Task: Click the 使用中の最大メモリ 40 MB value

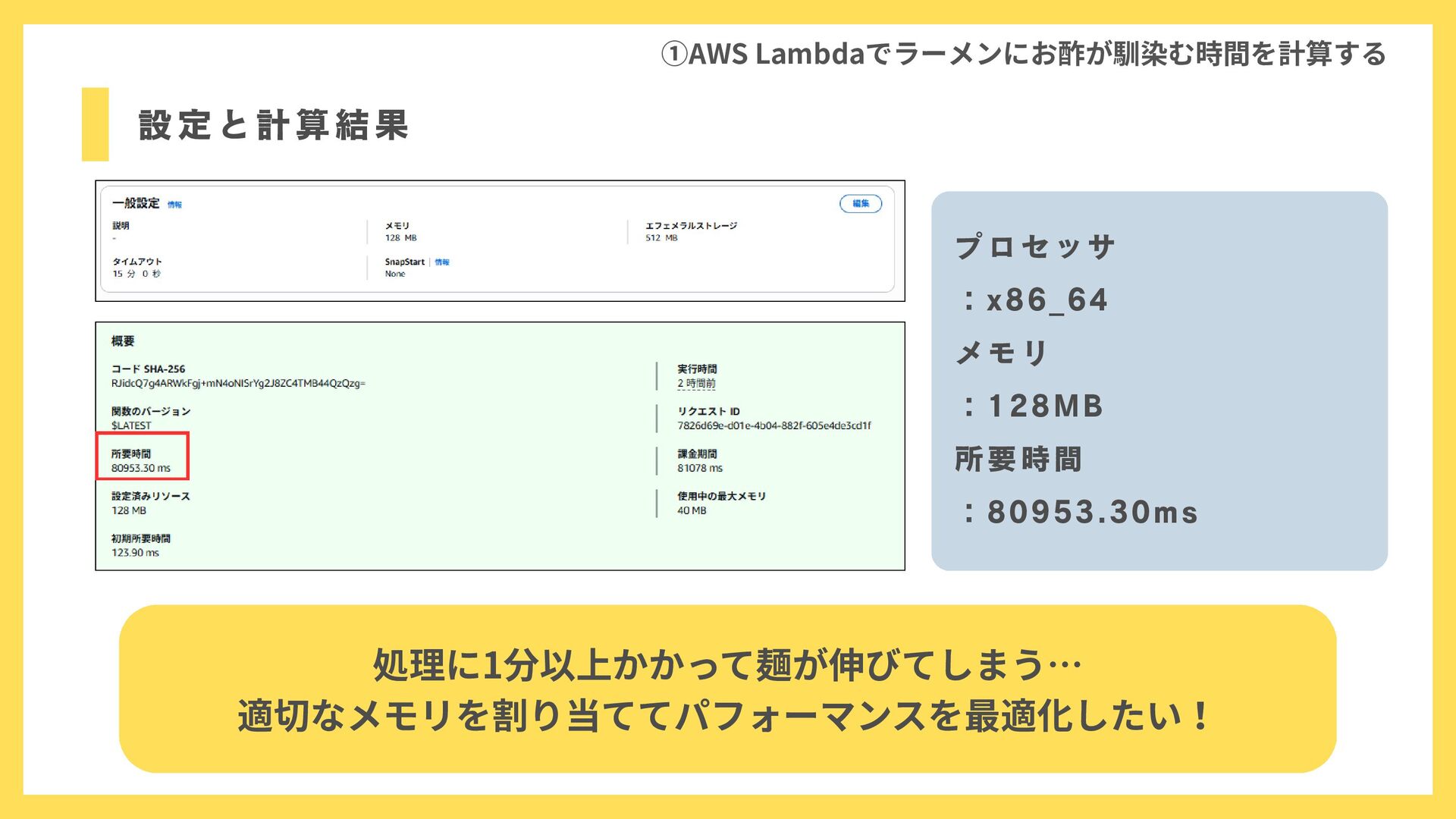Action: click(x=692, y=511)
